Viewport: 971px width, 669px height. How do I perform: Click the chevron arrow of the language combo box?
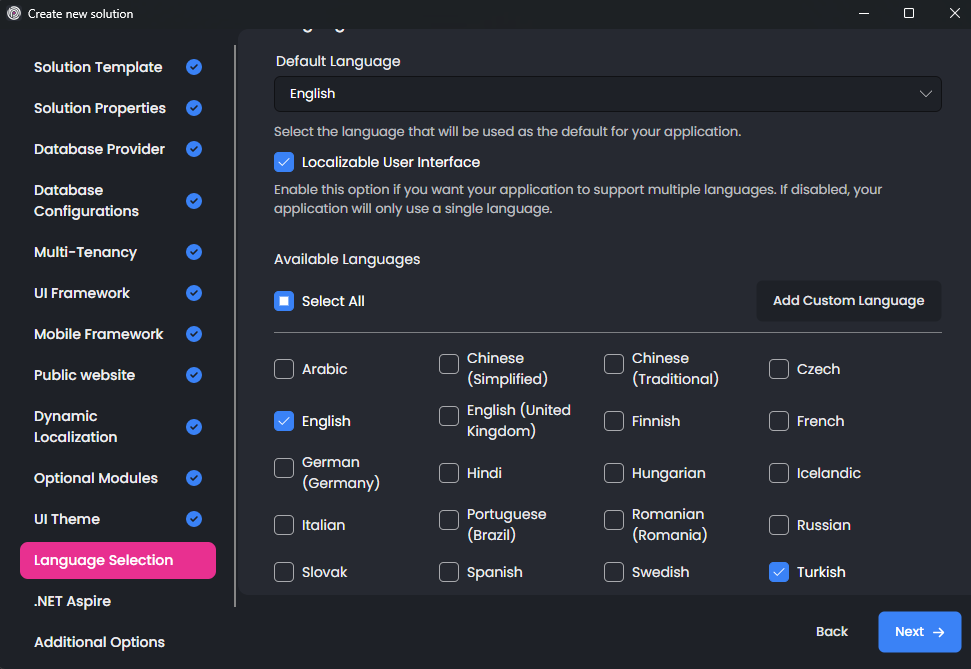pyautogui.click(x=925, y=94)
